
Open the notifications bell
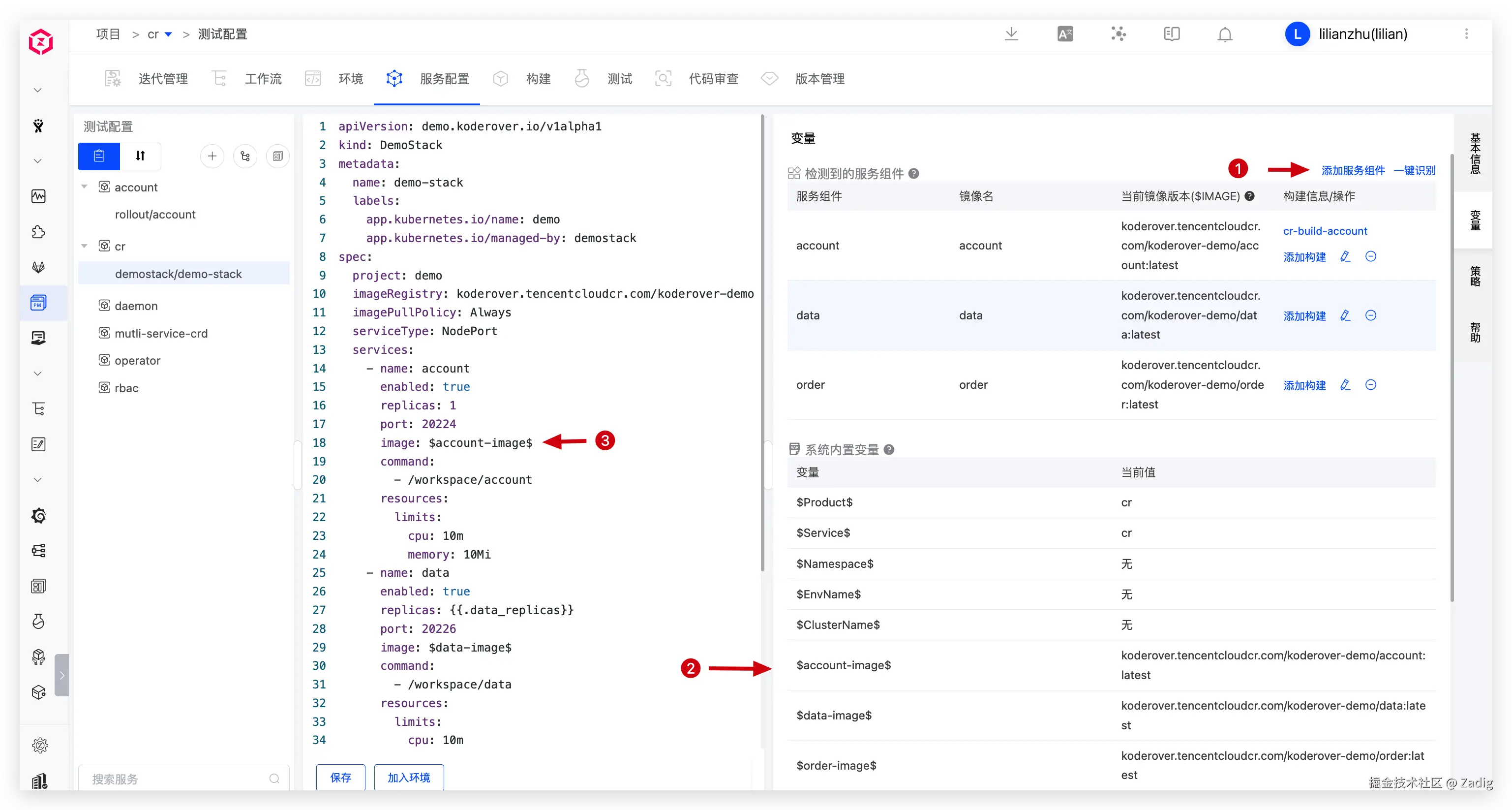click(x=1225, y=34)
